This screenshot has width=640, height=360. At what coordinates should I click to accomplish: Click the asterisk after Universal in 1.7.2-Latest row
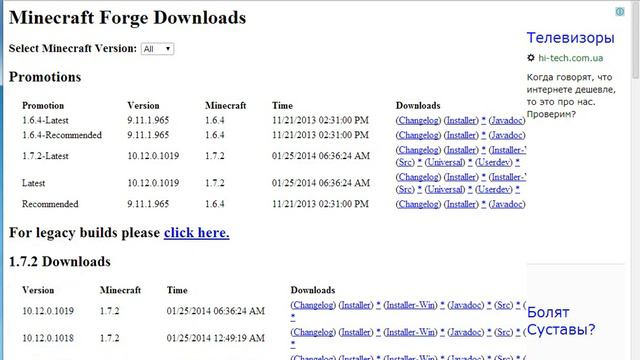(x=470, y=162)
